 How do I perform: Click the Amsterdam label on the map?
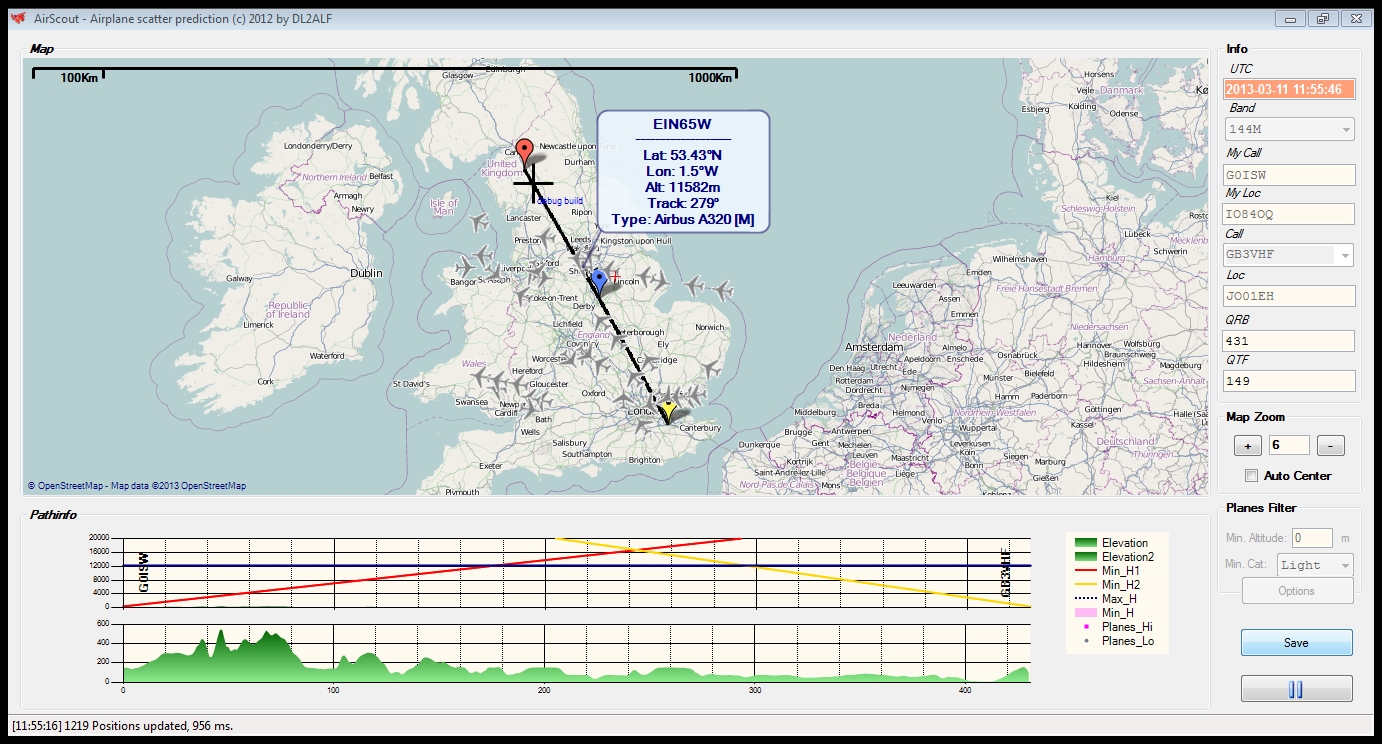pos(872,347)
